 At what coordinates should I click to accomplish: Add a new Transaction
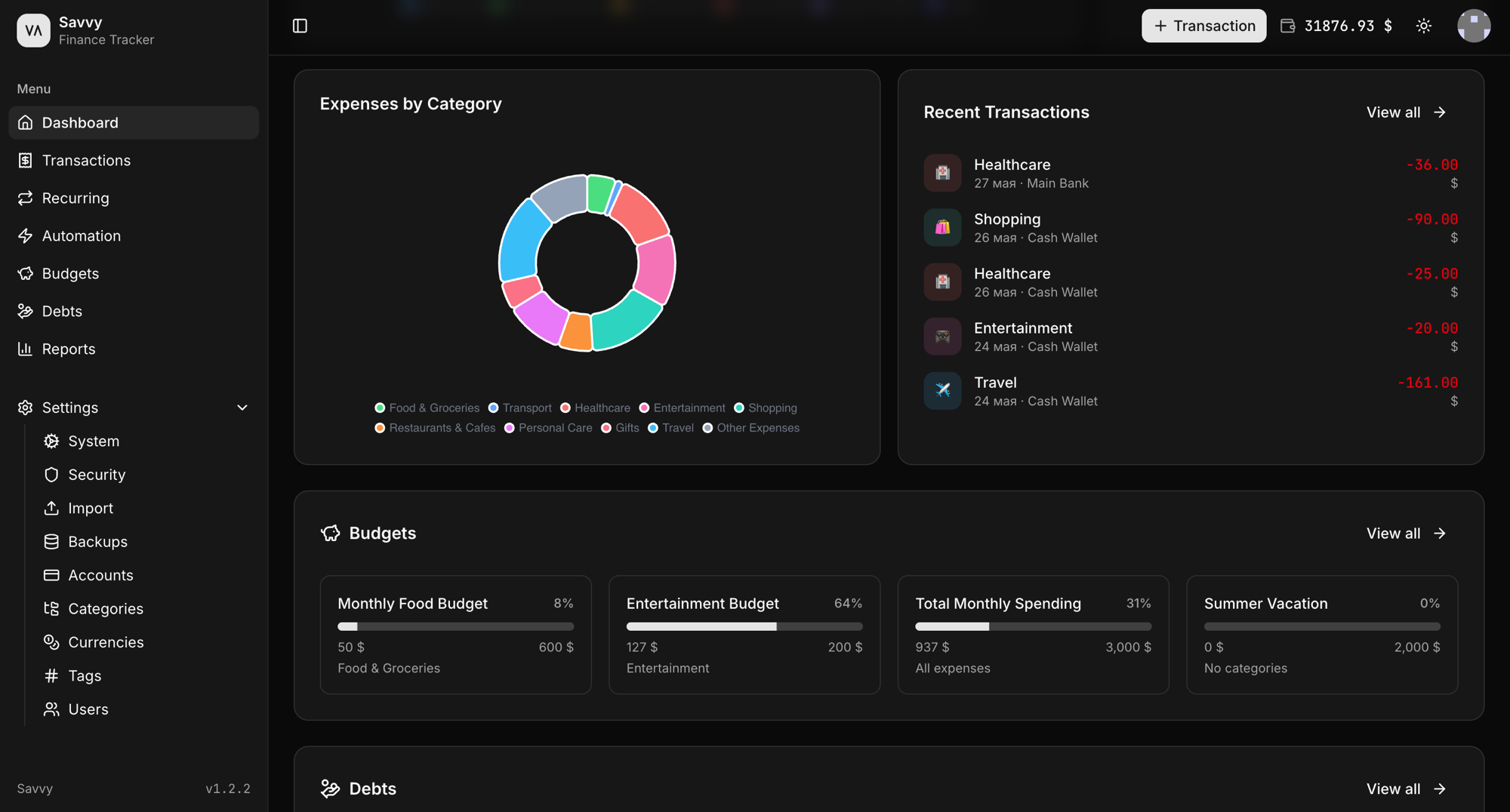[1203, 26]
